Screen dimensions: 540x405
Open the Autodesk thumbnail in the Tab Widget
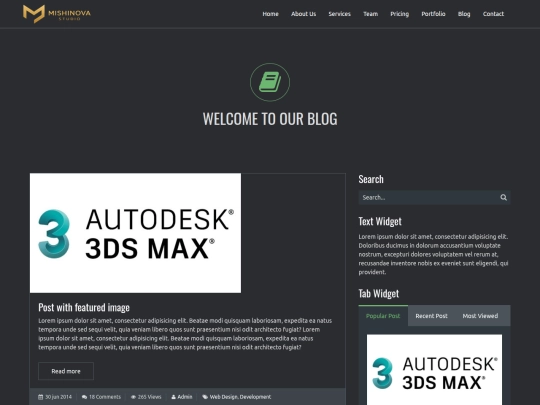[434, 370]
